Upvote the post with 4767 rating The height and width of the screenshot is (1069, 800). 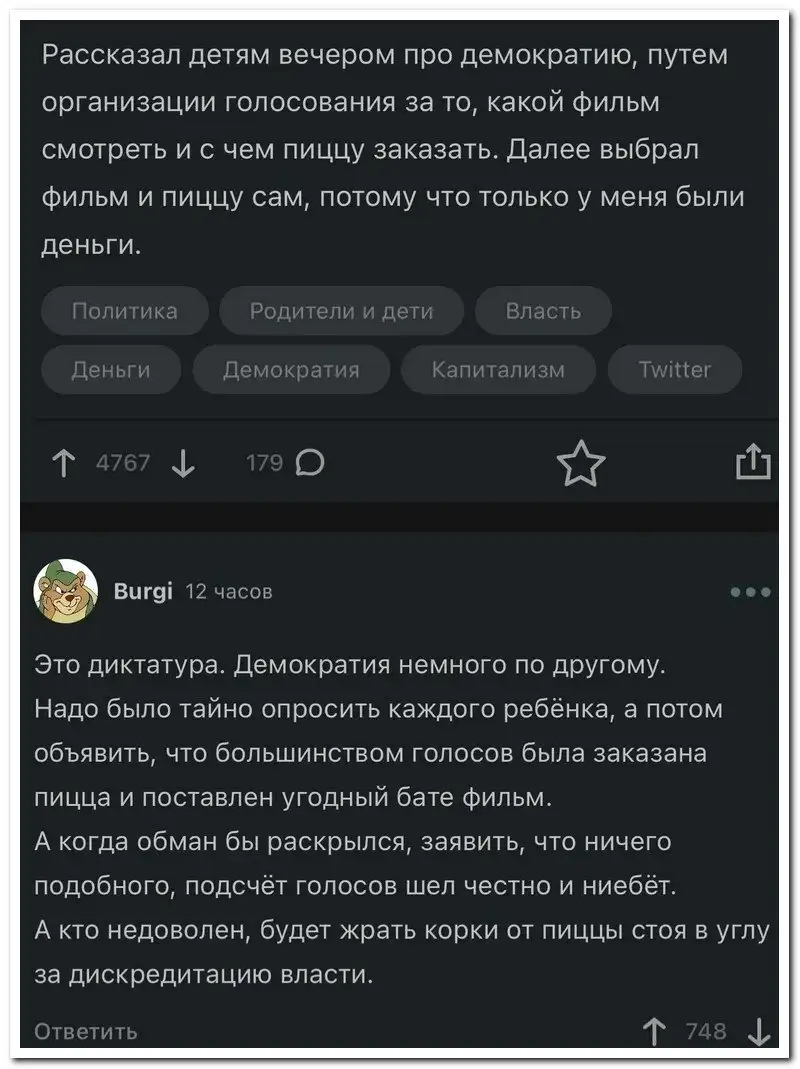tap(63, 464)
